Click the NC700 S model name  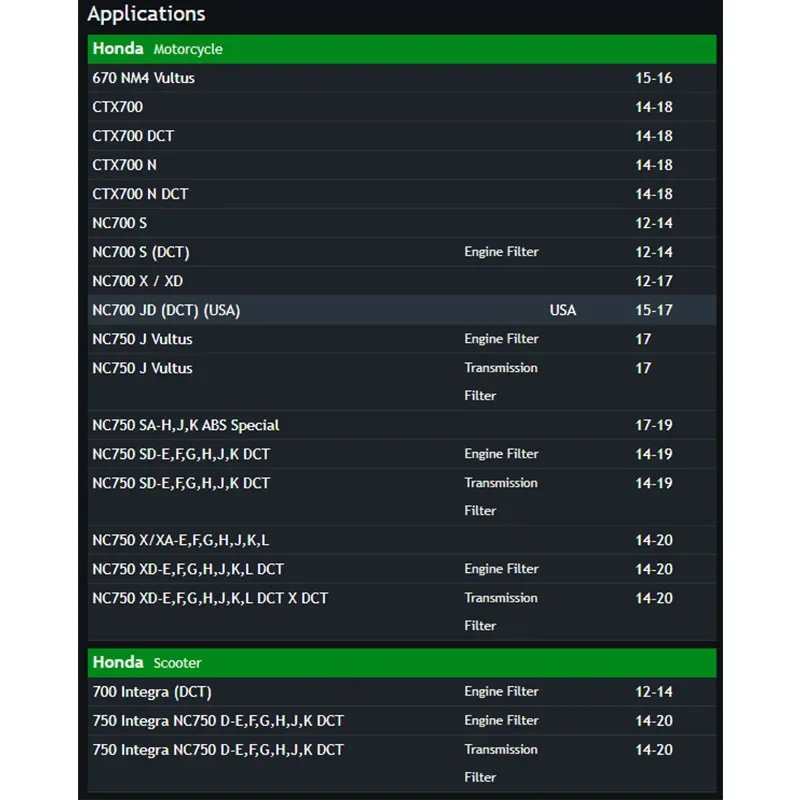coord(119,223)
